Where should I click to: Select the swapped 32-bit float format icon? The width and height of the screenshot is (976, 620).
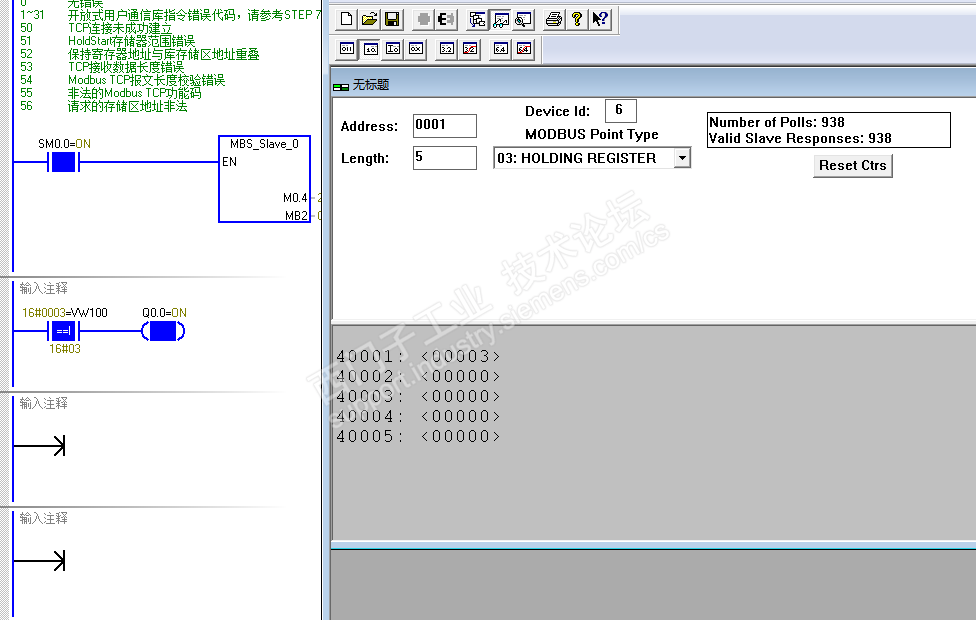click(470, 49)
